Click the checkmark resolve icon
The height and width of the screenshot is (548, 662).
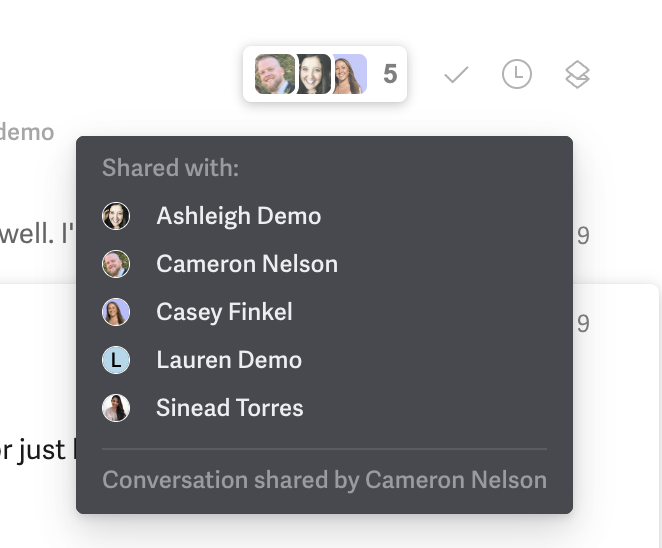[456, 75]
